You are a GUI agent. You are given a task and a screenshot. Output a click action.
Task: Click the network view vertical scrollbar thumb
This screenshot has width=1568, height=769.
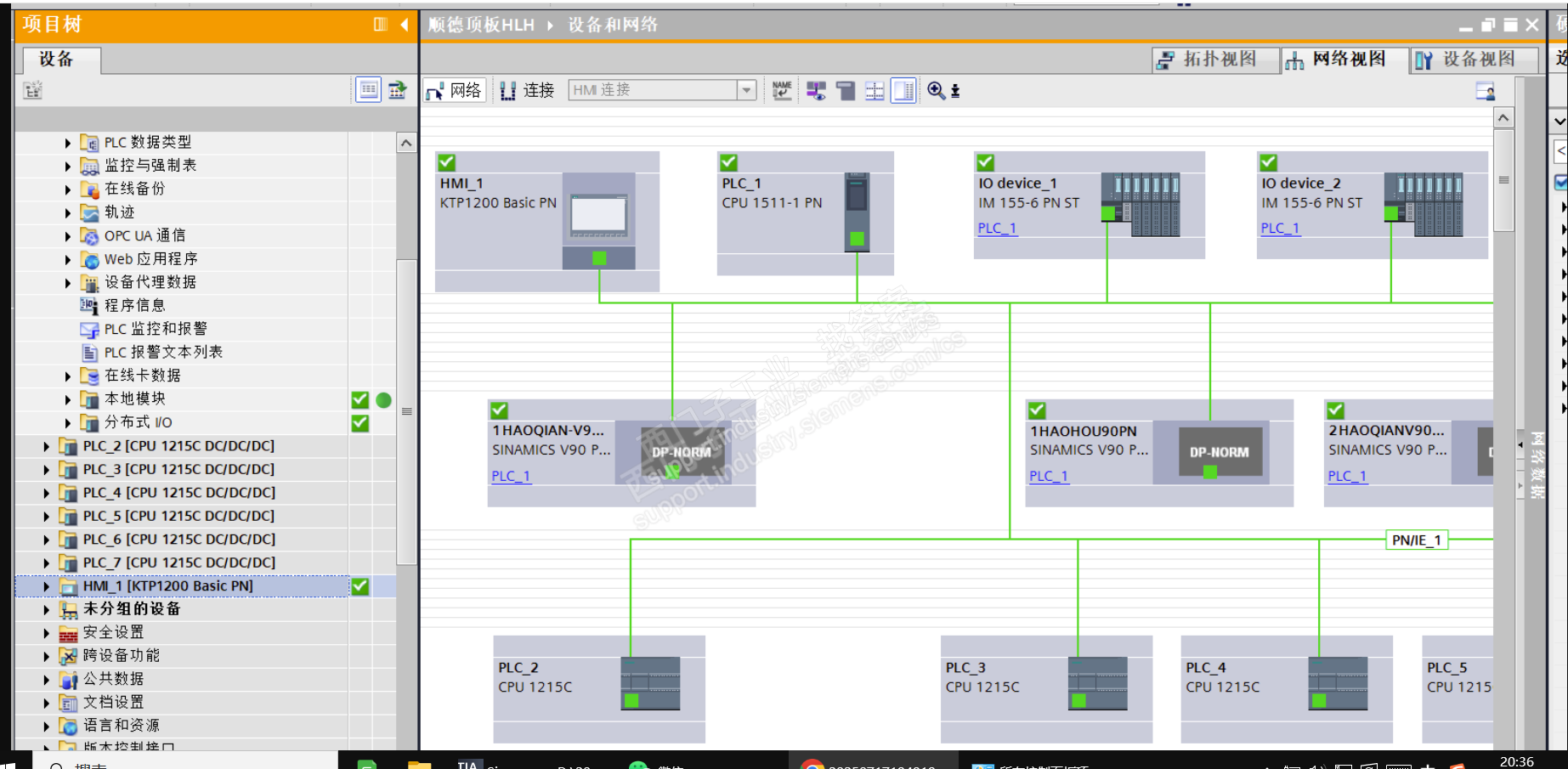point(1503,180)
